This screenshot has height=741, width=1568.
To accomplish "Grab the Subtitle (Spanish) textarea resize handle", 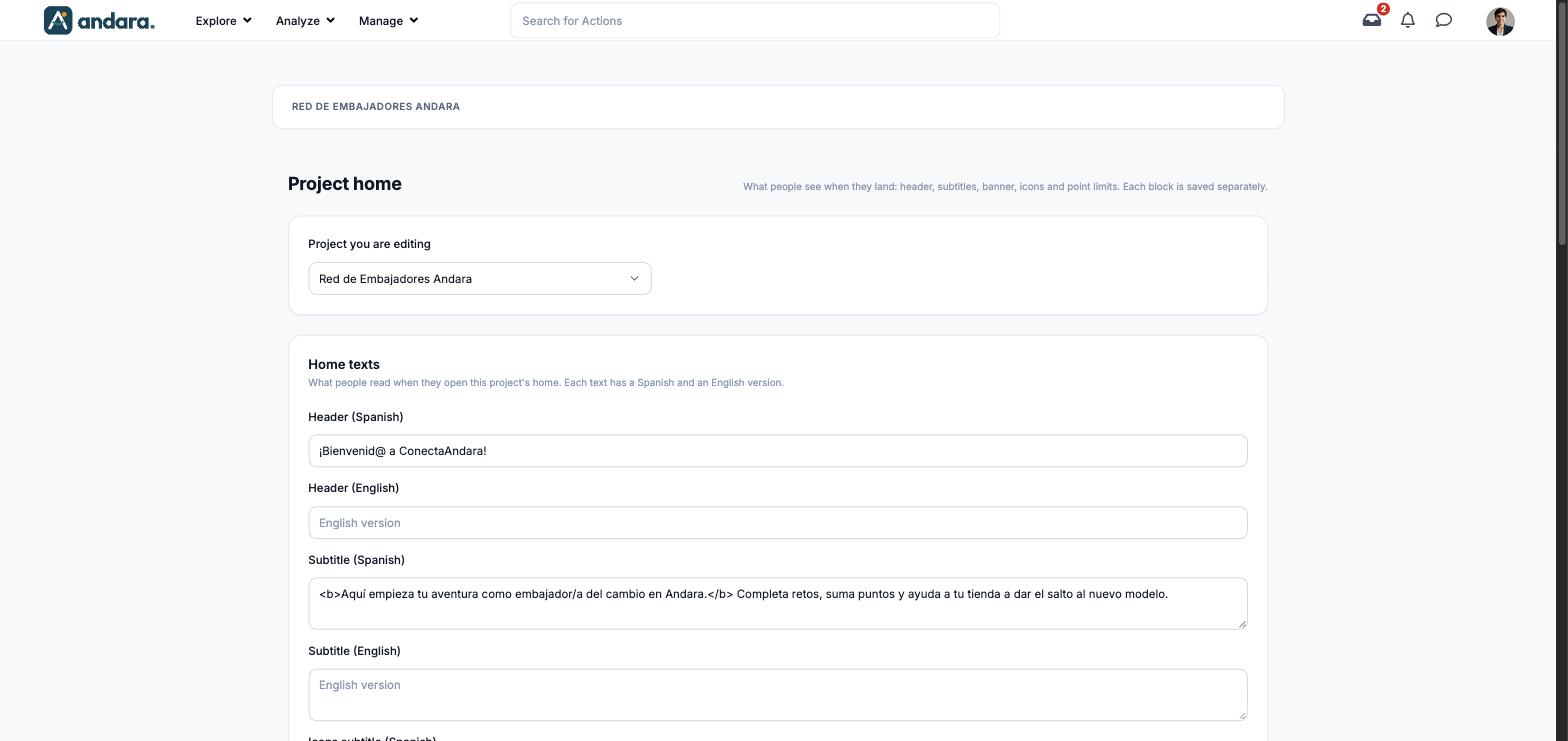I will pos(1242,624).
